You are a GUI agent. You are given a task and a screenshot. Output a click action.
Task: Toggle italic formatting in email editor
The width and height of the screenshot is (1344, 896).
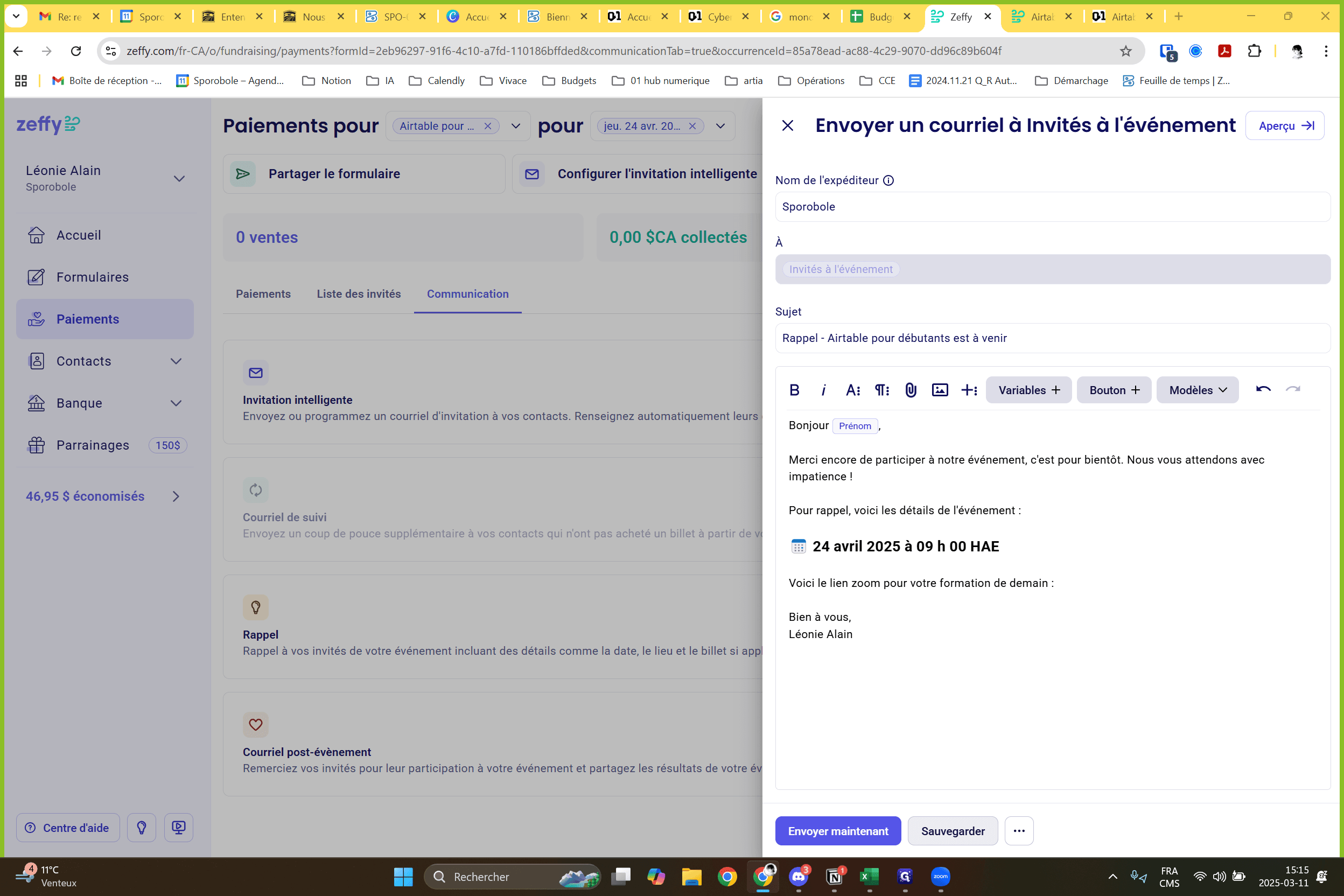[x=823, y=390]
